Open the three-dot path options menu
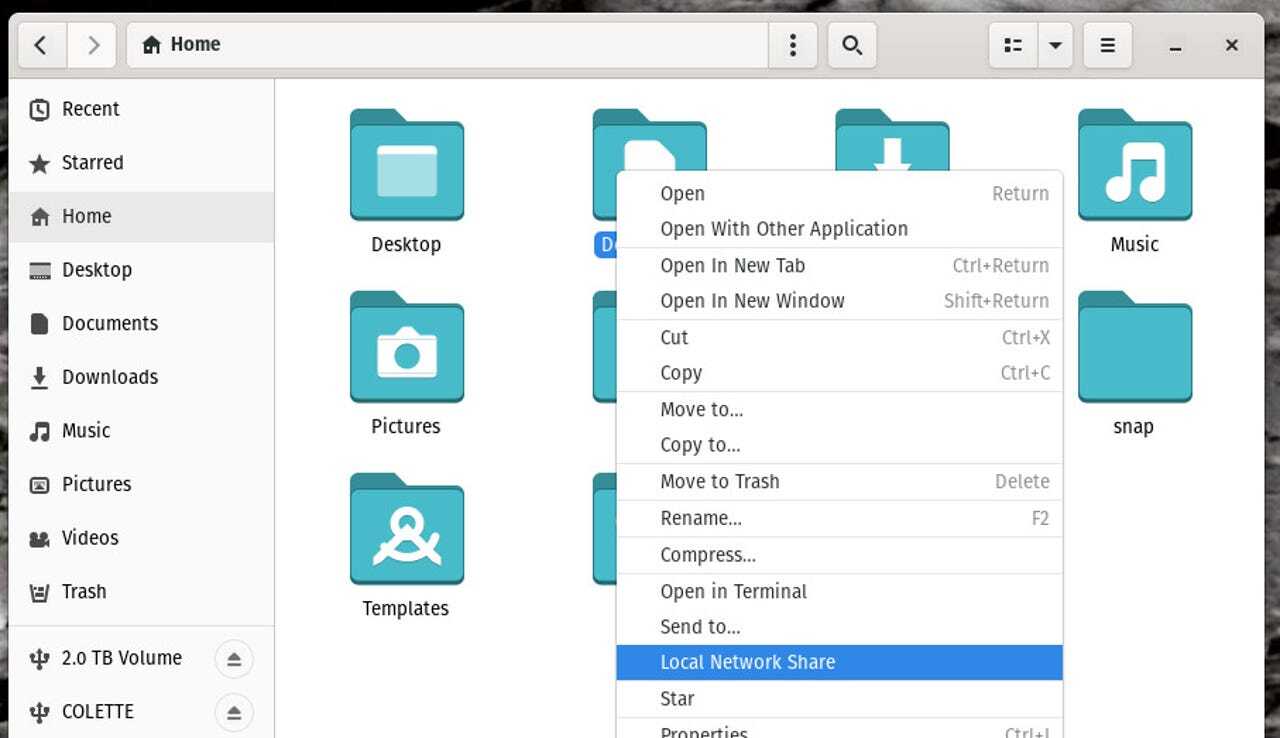1280x738 pixels. click(x=793, y=45)
